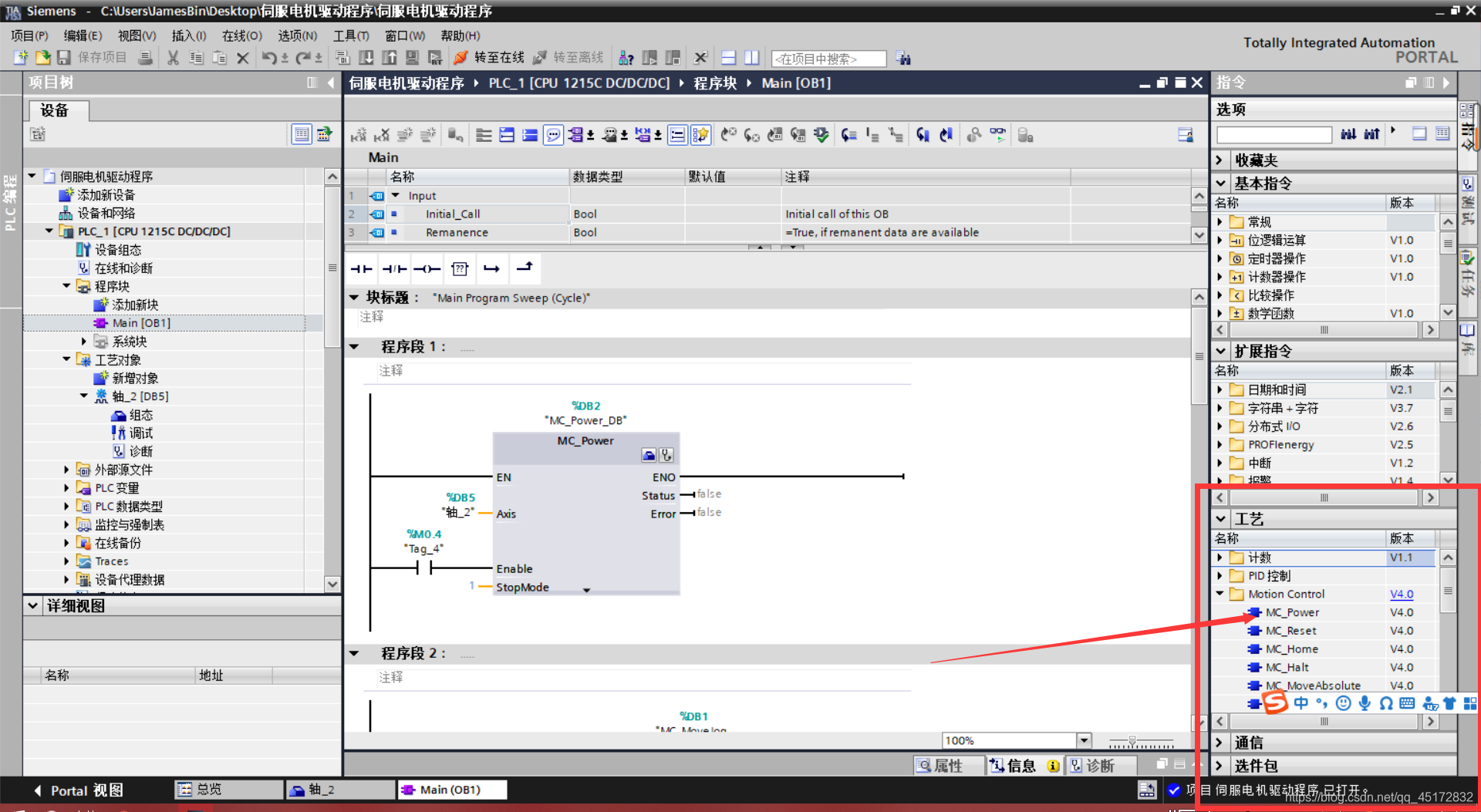
Task: Open all networks icon
Action: [507, 136]
